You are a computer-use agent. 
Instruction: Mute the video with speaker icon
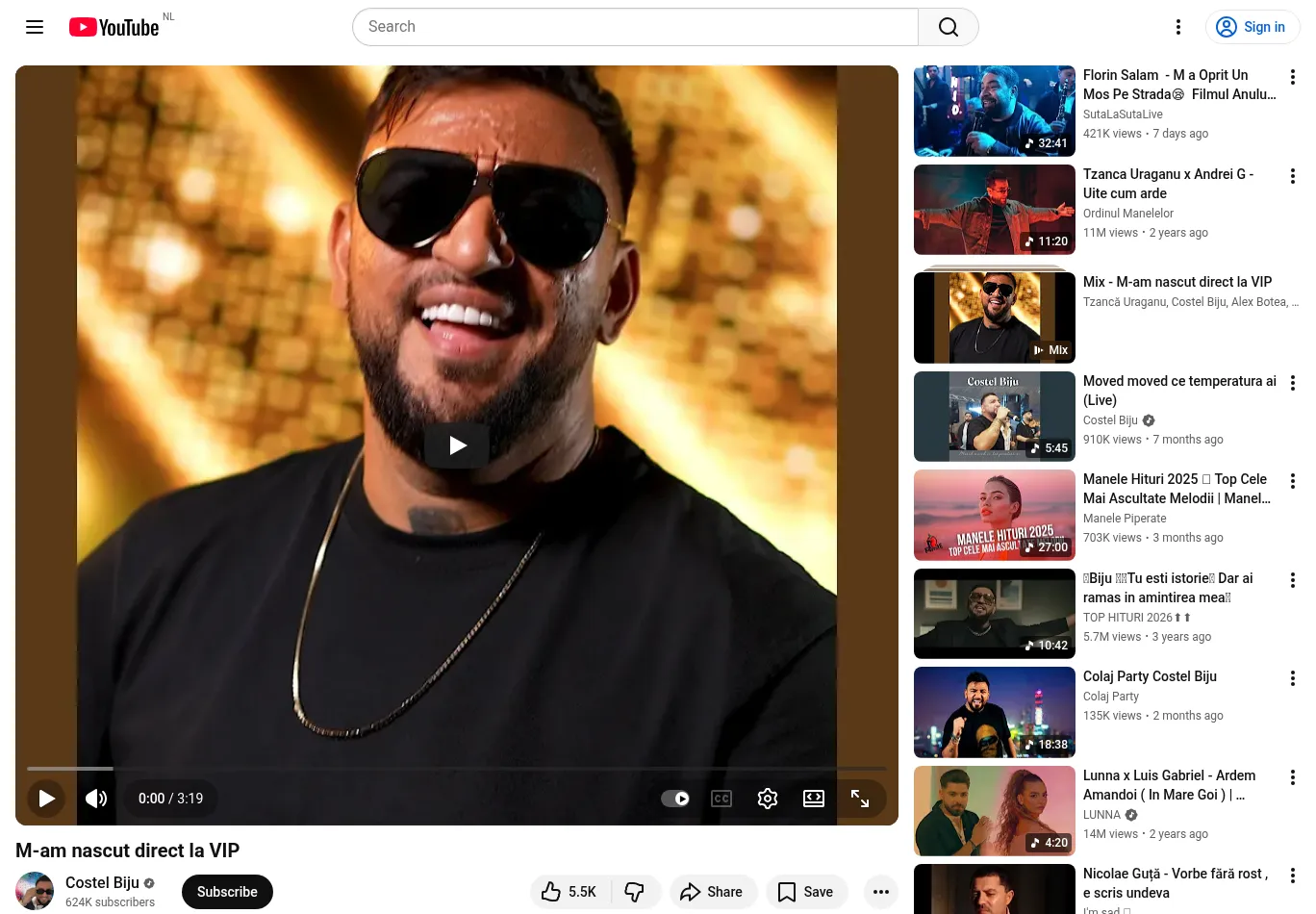click(x=96, y=799)
